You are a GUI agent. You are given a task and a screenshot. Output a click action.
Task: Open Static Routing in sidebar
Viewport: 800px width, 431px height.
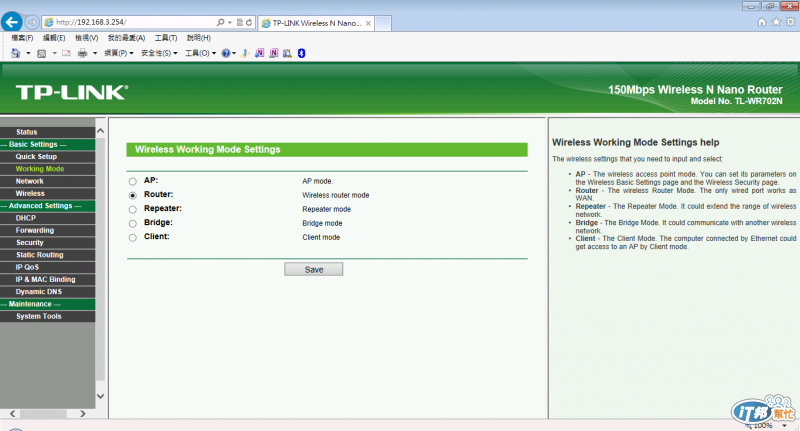[x=47, y=255]
